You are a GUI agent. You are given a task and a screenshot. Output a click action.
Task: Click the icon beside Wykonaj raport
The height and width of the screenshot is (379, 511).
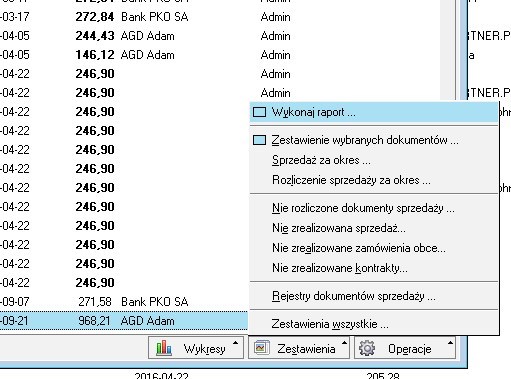(259, 112)
